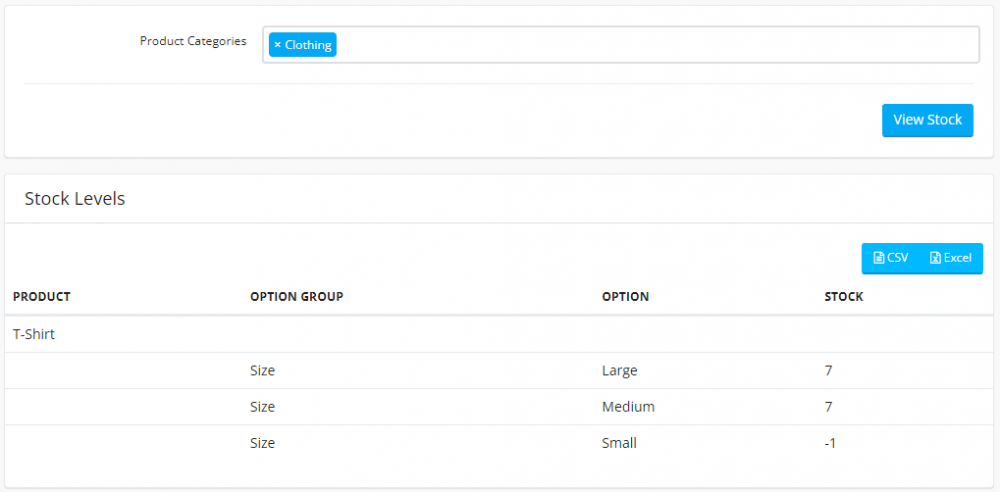Click Size cell in the Small row

click(262, 443)
